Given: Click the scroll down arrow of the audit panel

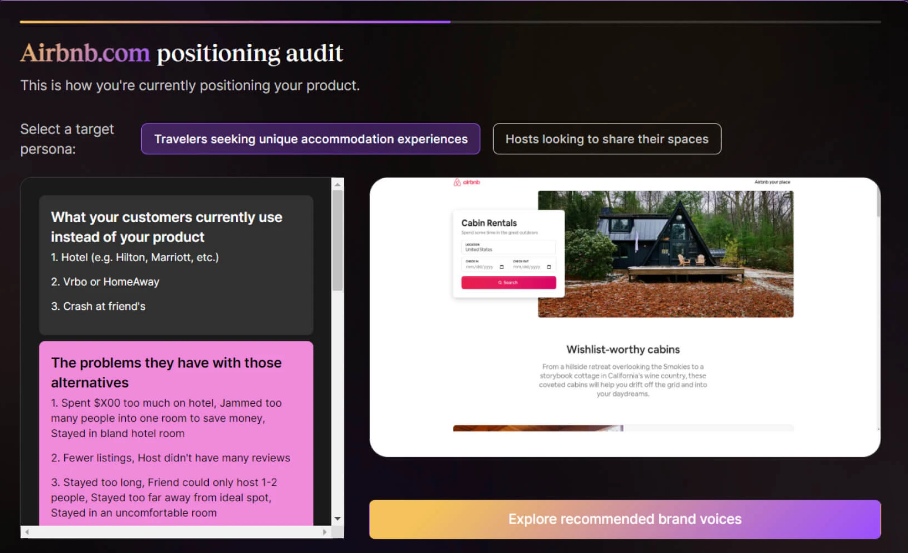Looking at the screenshot, I should point(338,519).
